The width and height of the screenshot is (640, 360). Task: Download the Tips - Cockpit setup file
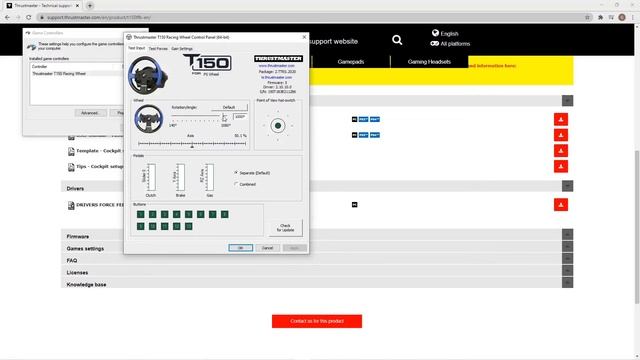[x=561, y=166]
